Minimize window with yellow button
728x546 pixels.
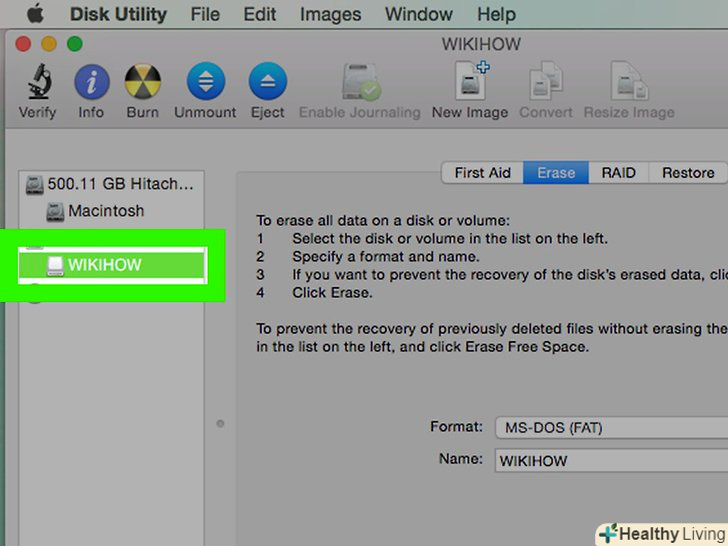49,44
